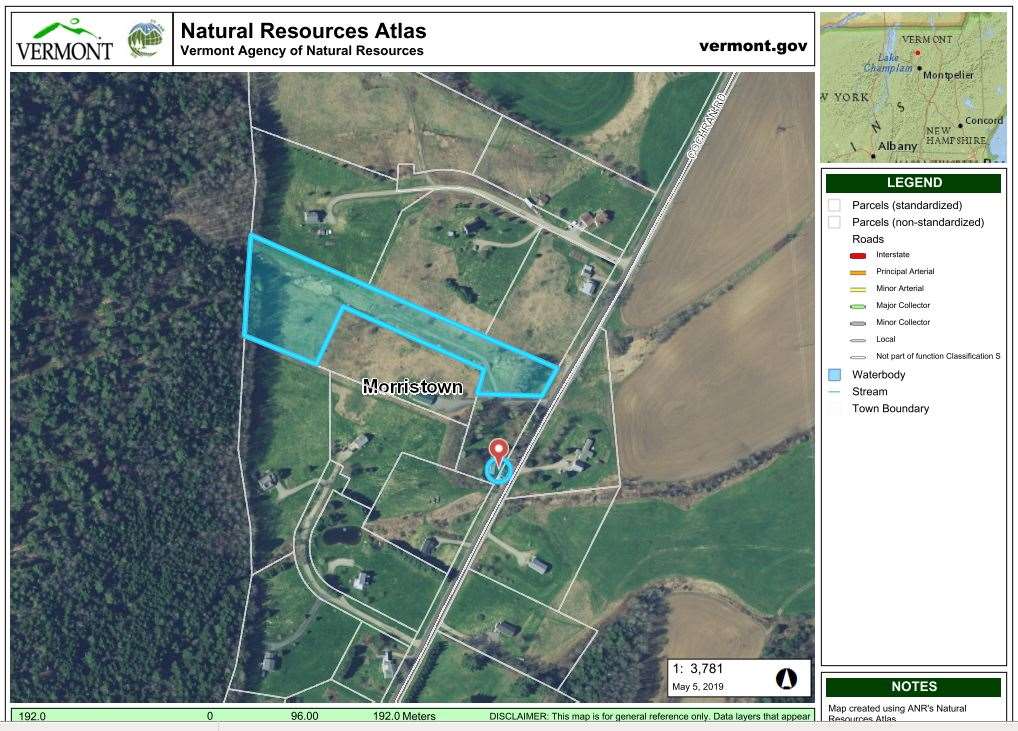Screen dimensions: 1018x731
Task: Click the north arrow compass icon
Action: click(x=786, y=679)
